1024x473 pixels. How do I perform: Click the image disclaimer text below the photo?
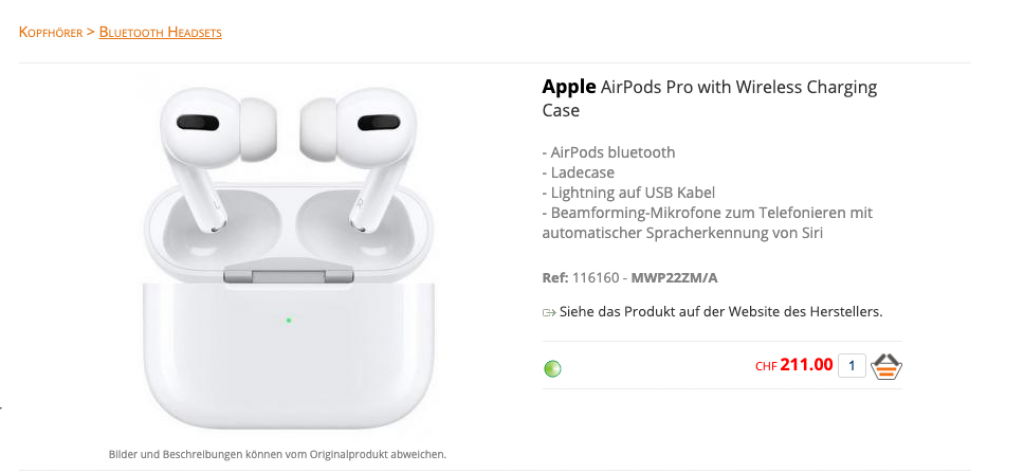(x=278, y=453)
